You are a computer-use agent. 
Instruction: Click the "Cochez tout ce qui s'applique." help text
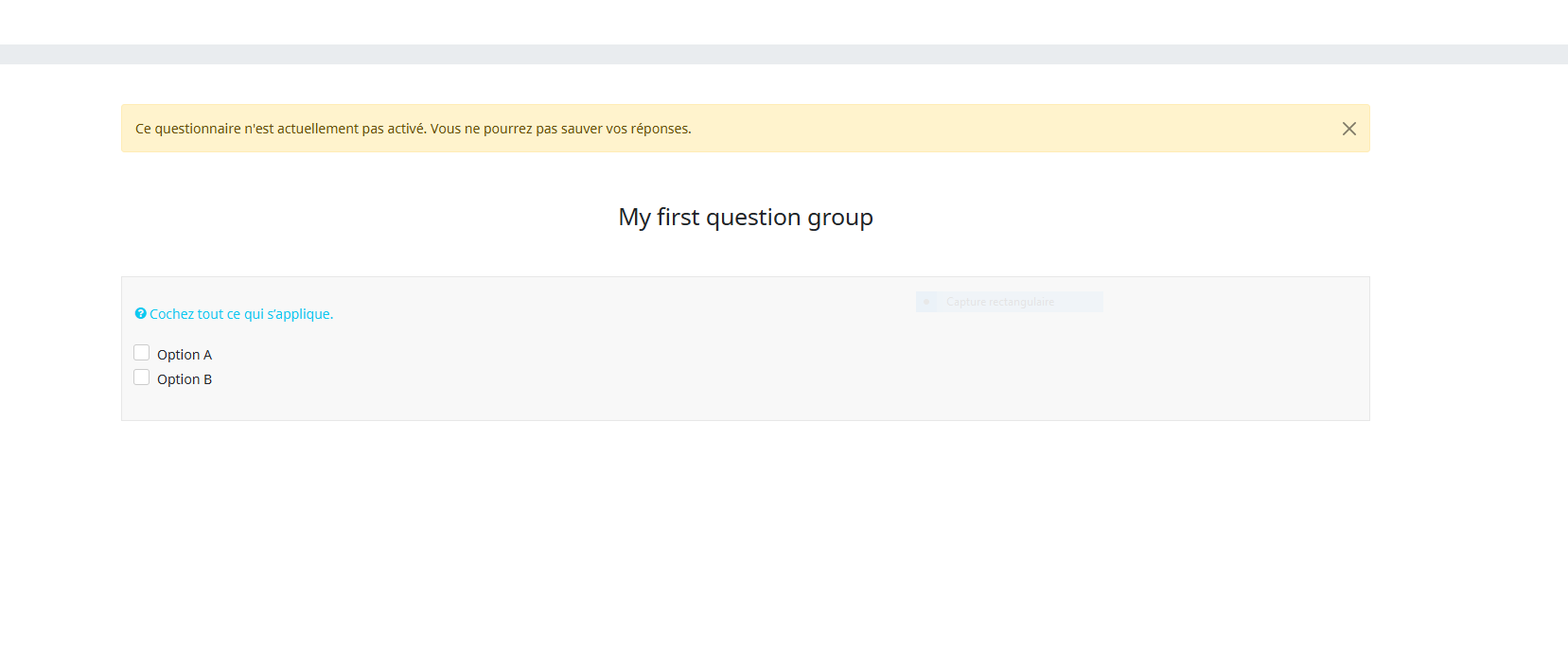coord(241,314)
